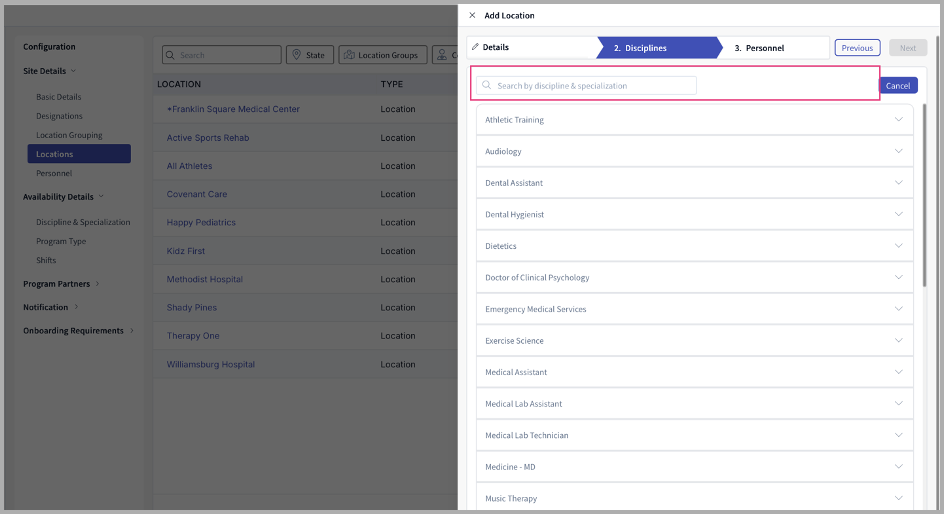Click the pencil icon on Details step
Image resolution: width=944 pixels, height=514 pixels.
476,47
